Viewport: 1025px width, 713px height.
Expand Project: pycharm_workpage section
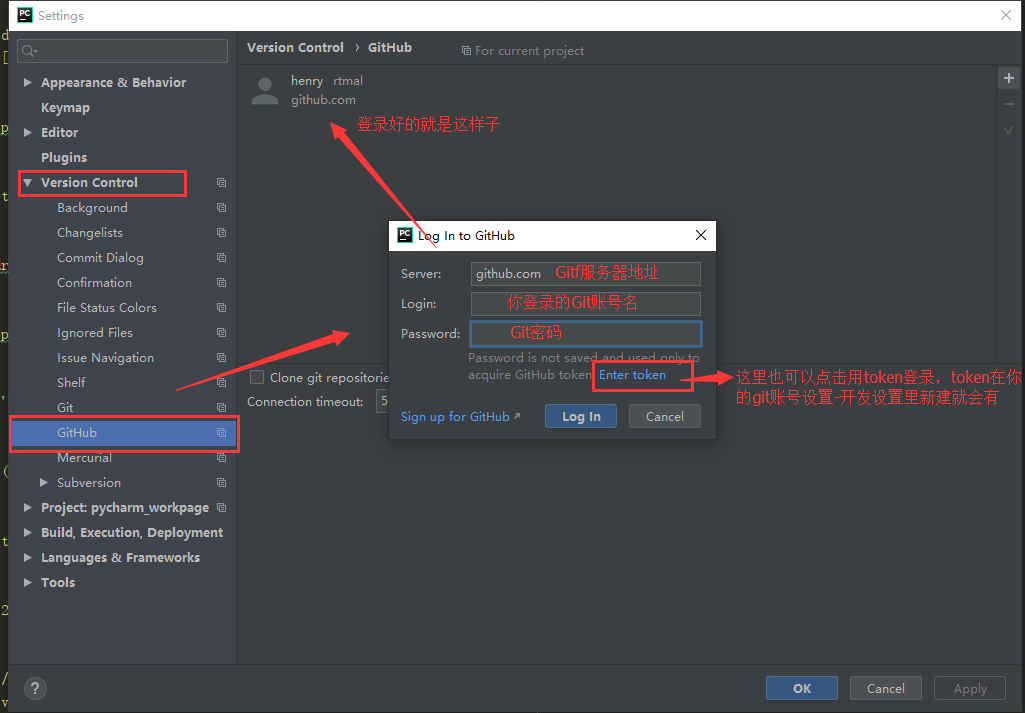point(27,507)
